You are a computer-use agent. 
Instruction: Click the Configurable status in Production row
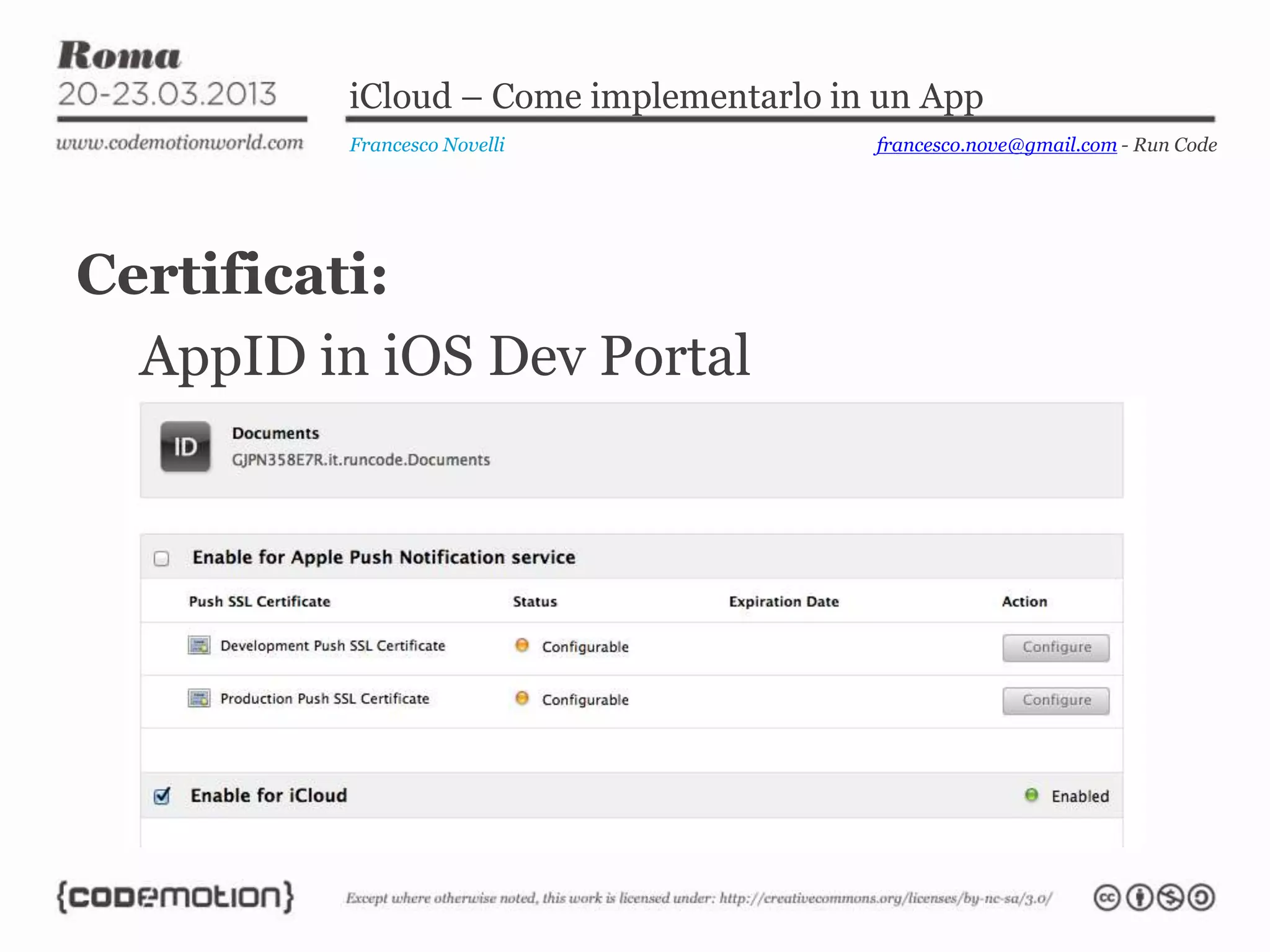(585, 700)
